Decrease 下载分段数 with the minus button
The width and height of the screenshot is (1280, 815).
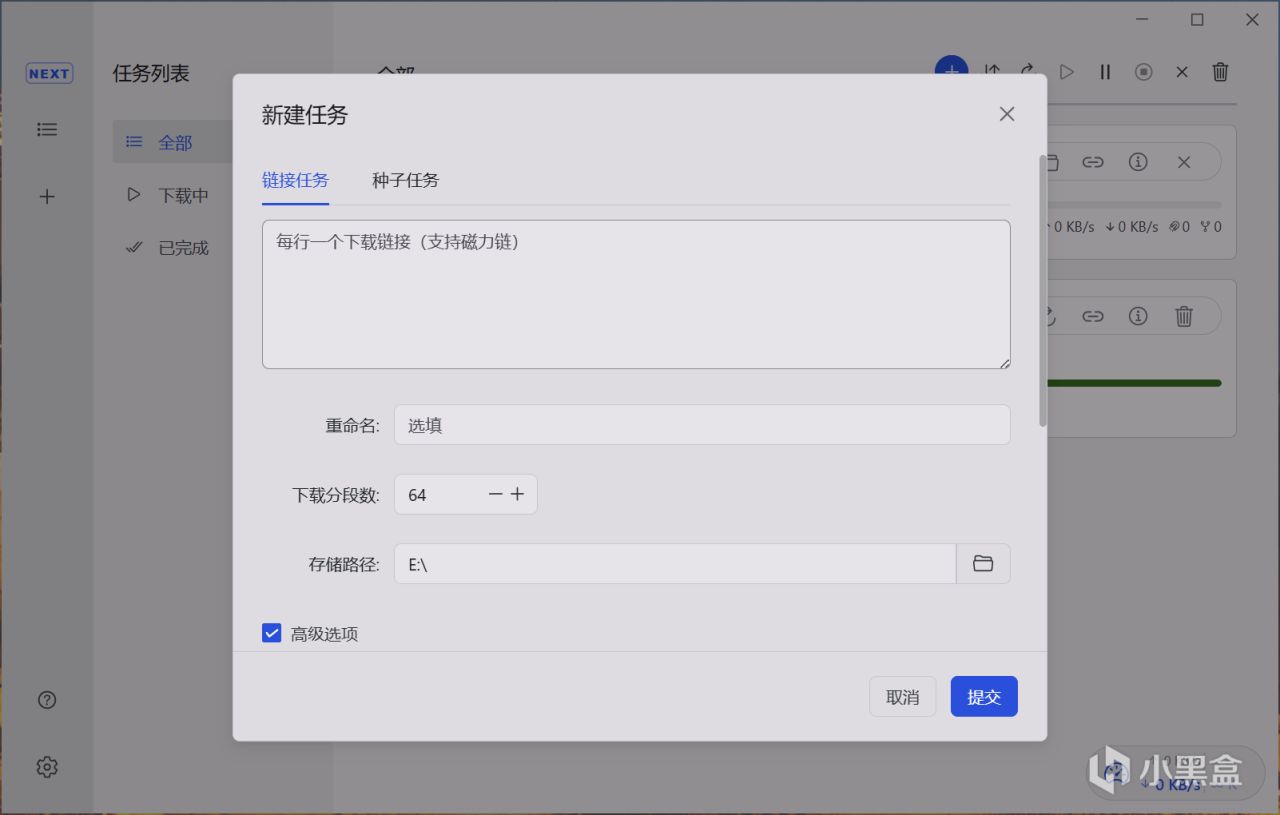pyautogui.click(x=496, y=494)
